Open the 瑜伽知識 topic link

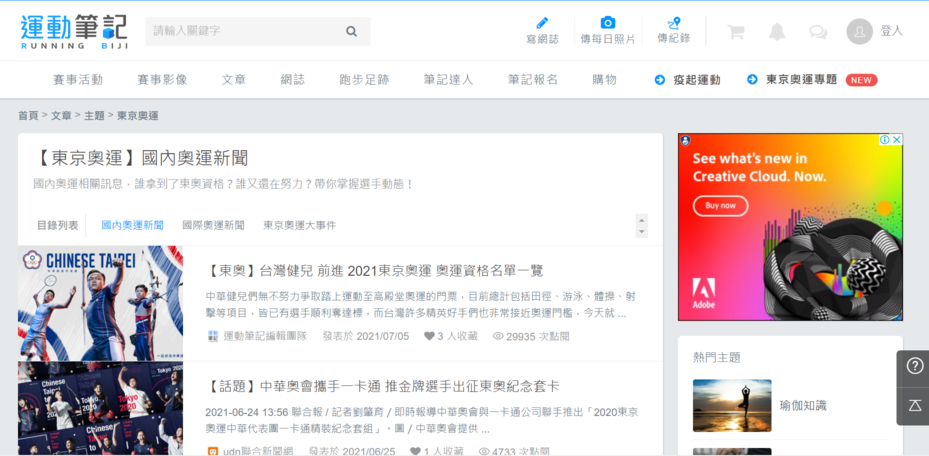(803, 406)
